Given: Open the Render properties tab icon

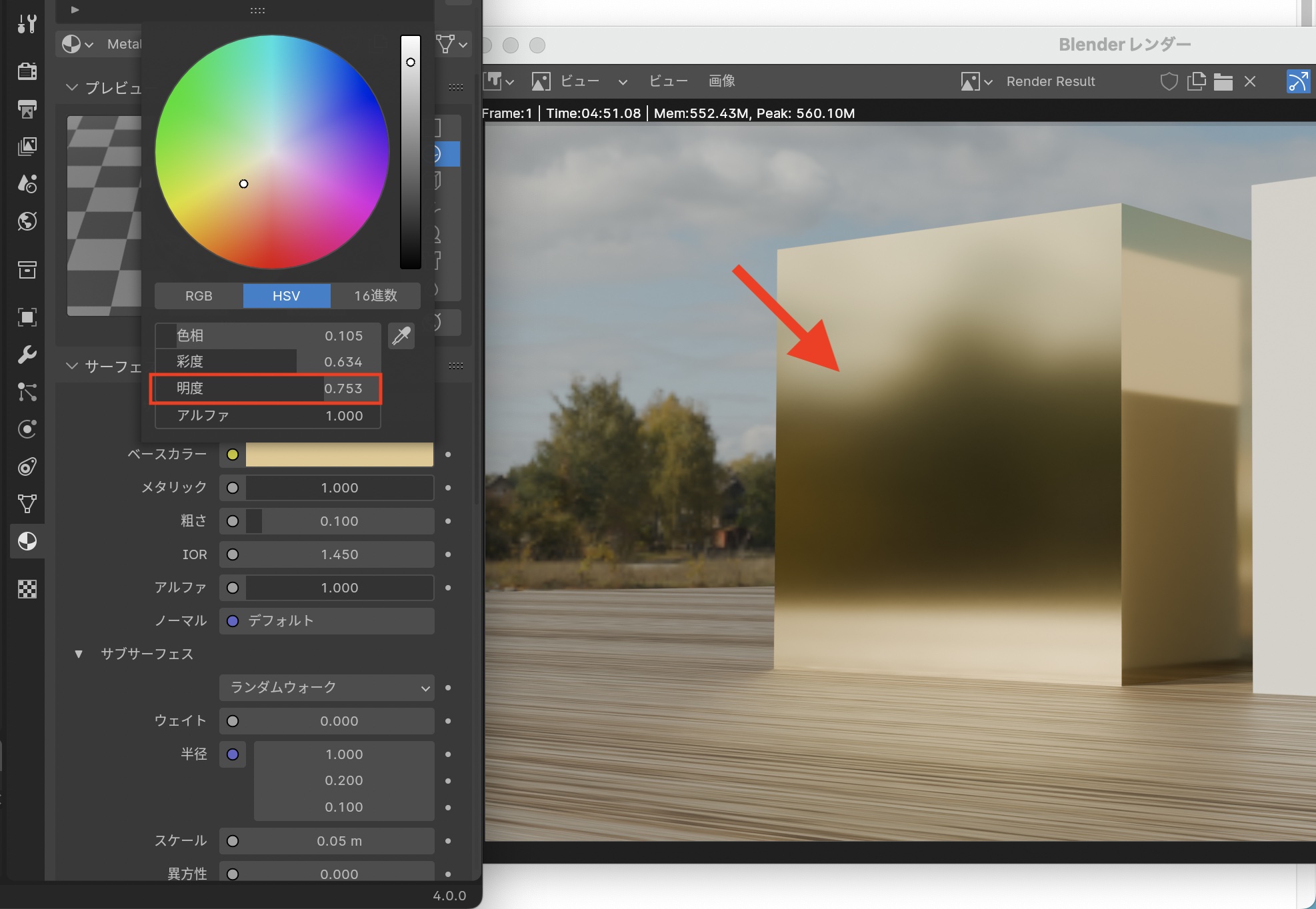Looking at the screenshot, I should click(27, 71).
